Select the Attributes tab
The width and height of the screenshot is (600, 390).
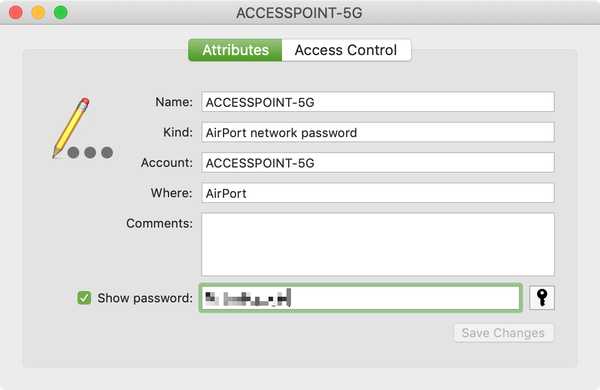coord(235,50)
